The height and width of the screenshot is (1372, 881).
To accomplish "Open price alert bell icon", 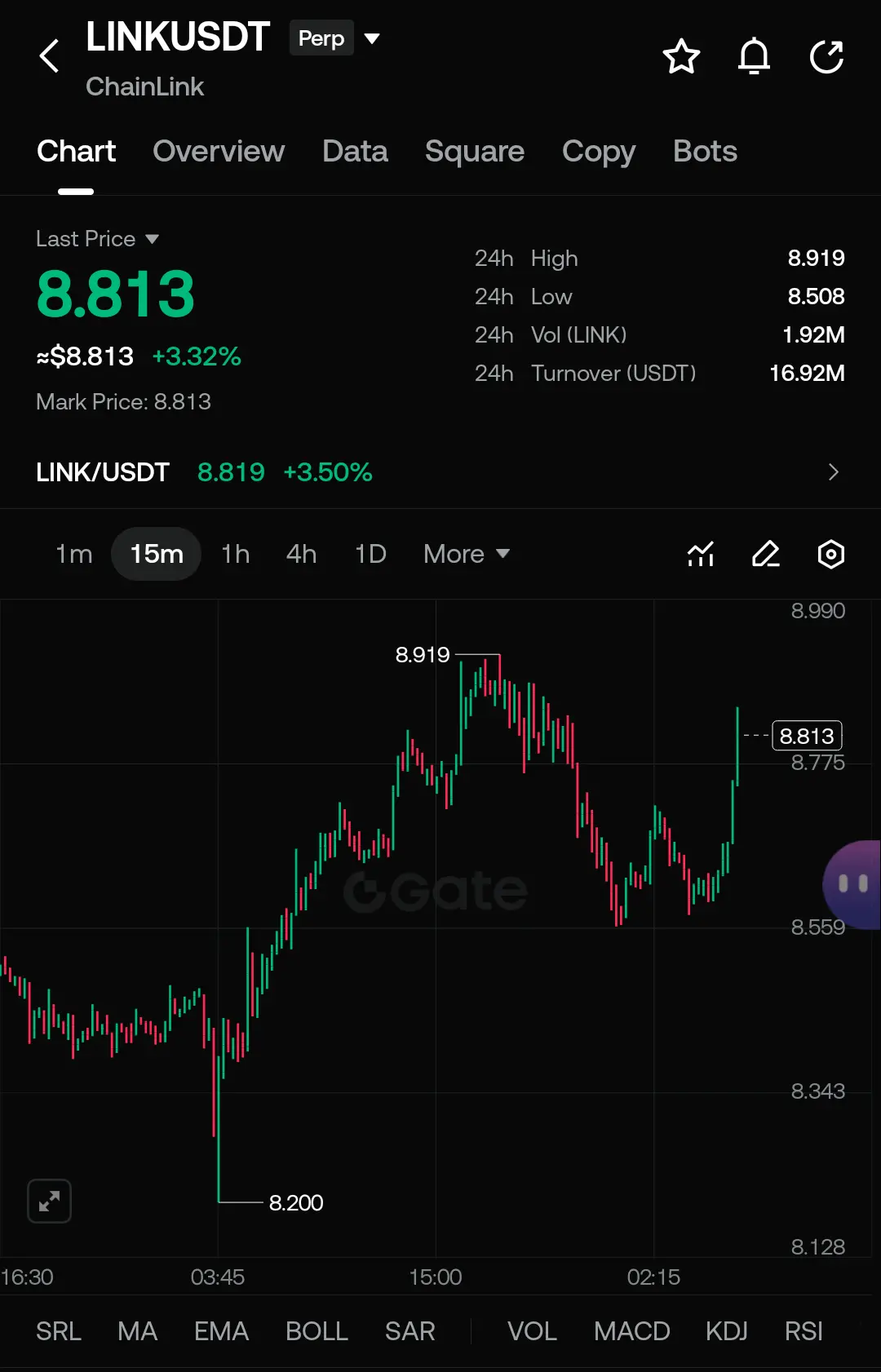I will click(754, 56).
